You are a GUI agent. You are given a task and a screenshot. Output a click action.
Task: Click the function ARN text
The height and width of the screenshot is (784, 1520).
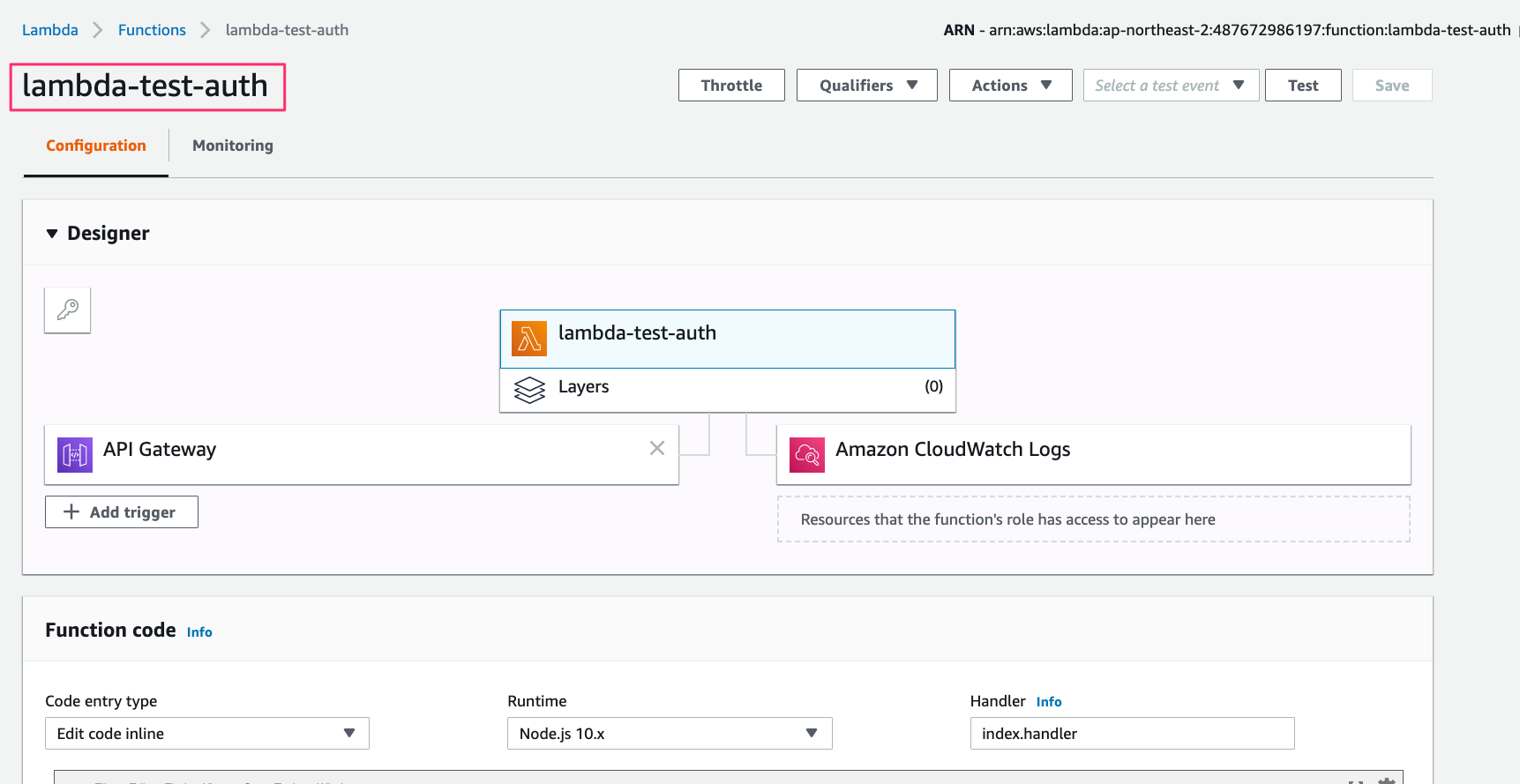tap(1227, 30)
